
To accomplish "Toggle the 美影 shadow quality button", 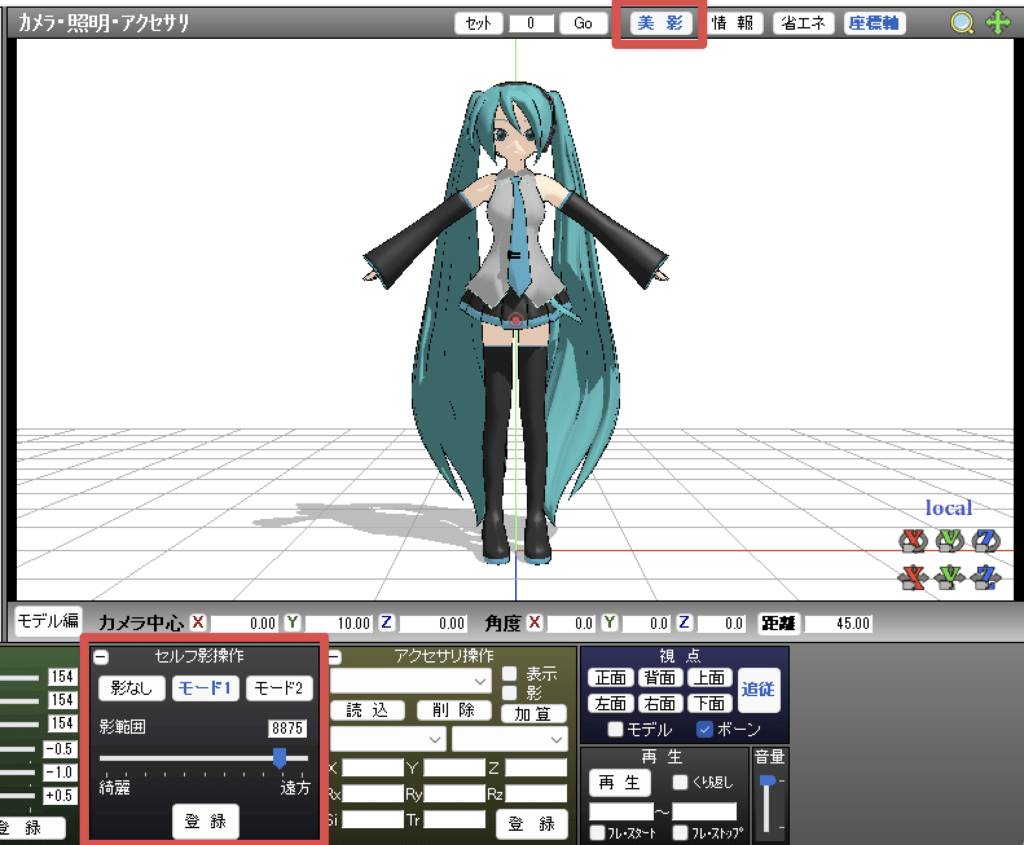I will pos(660,24).
